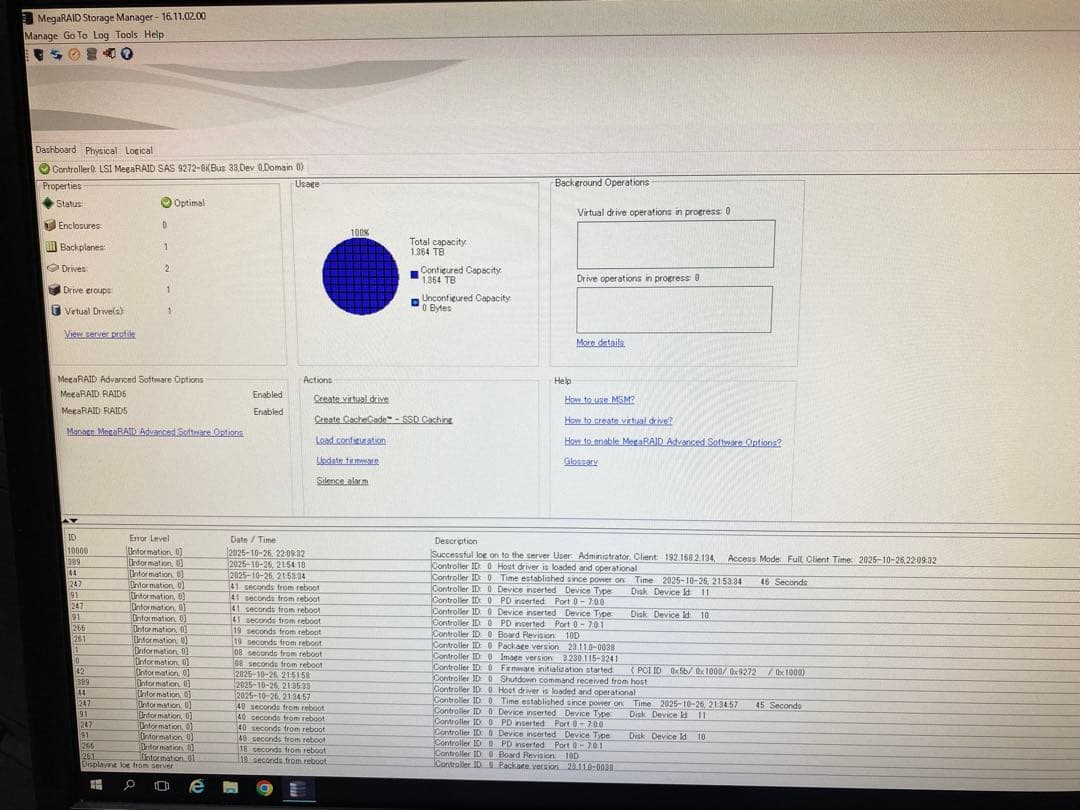Open the help question mark toolbar icon
1080x810 pixels.
126,54
